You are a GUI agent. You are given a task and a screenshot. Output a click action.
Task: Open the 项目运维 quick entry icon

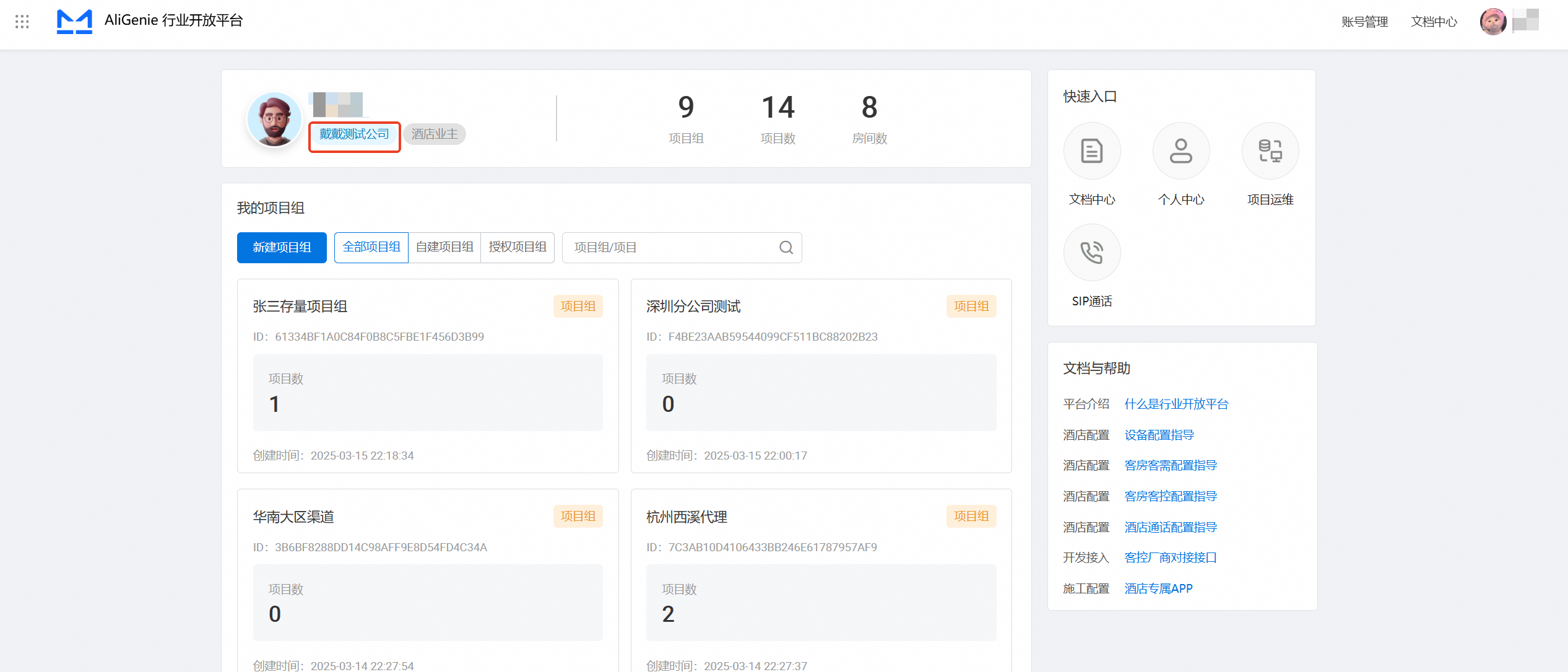click(1270, 151)
